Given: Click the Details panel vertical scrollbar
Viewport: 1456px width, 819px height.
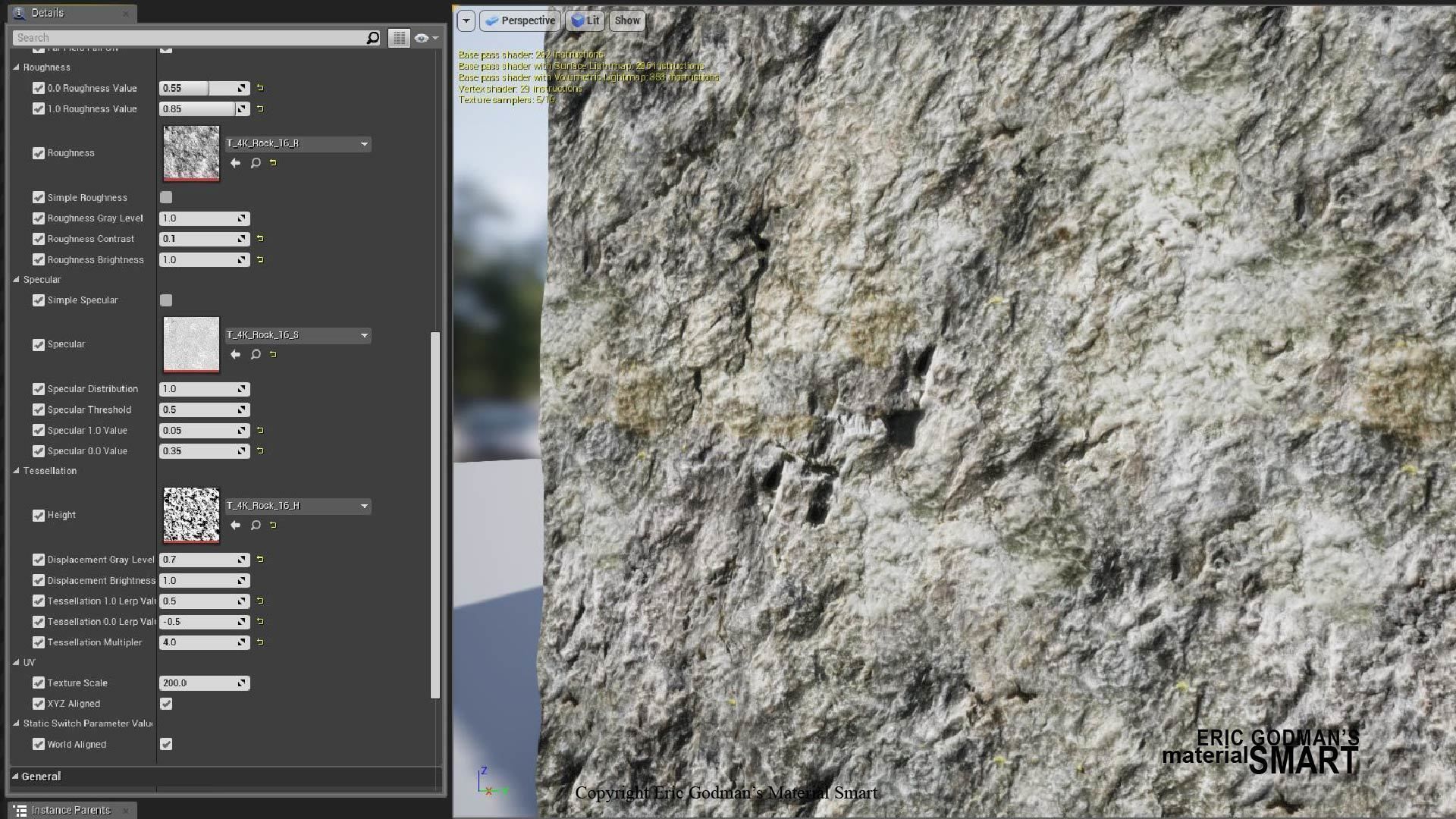Looking at the screenshot, I should point(435,515).
